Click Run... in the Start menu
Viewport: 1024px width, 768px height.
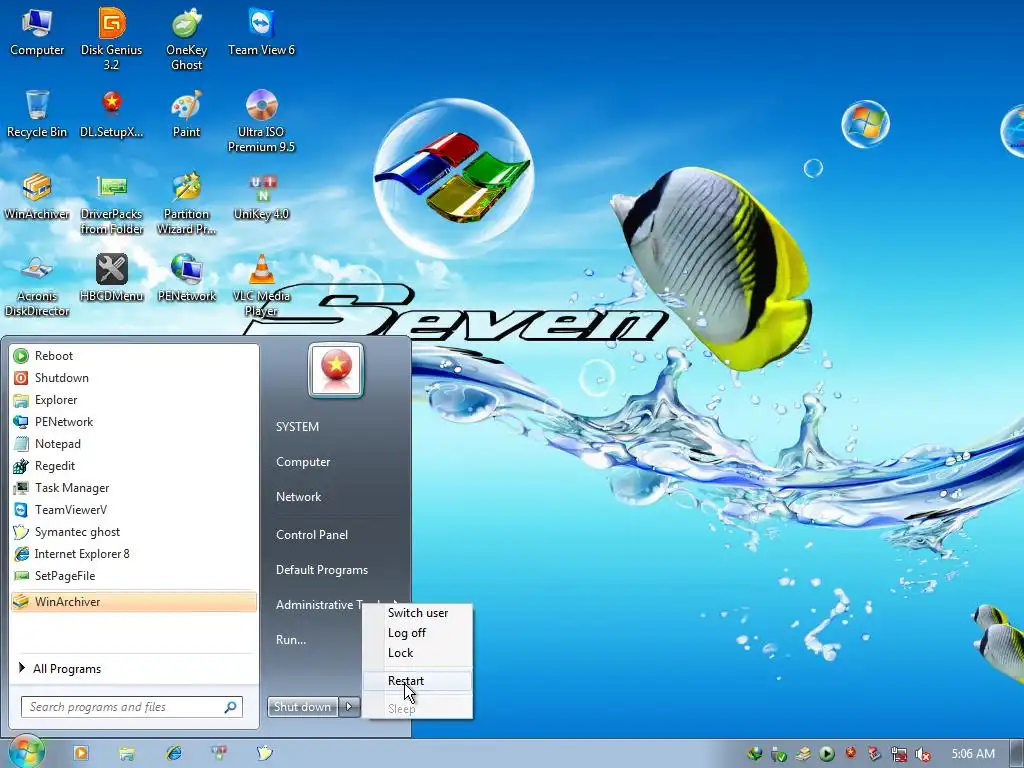291,640
